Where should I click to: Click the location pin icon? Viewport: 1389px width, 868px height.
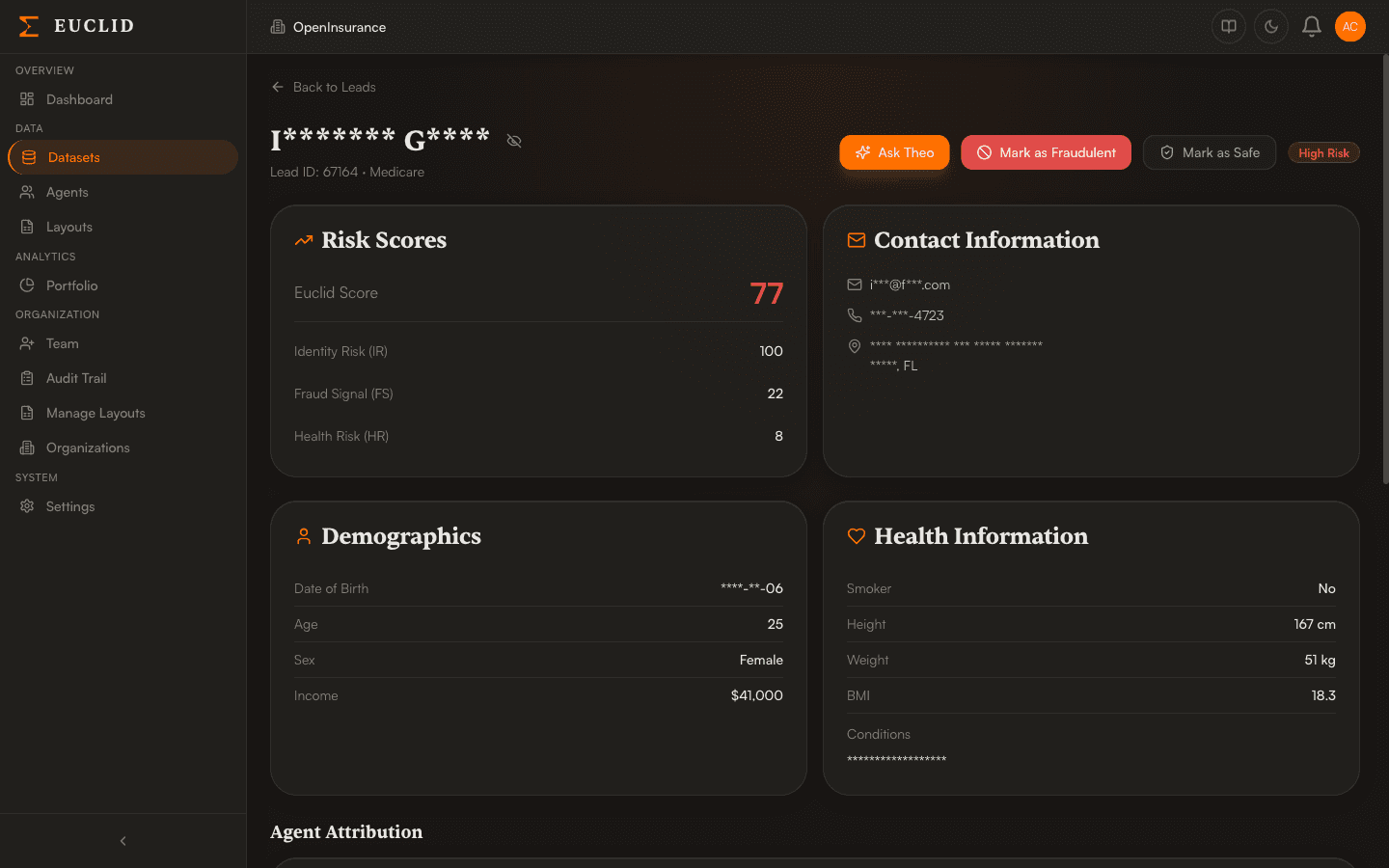point(855,346)
